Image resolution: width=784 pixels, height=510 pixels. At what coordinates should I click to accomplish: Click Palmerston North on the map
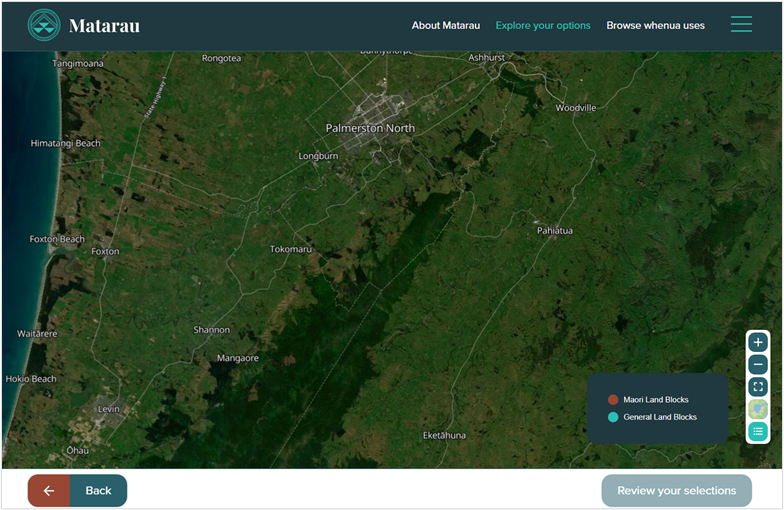[370, 128]
